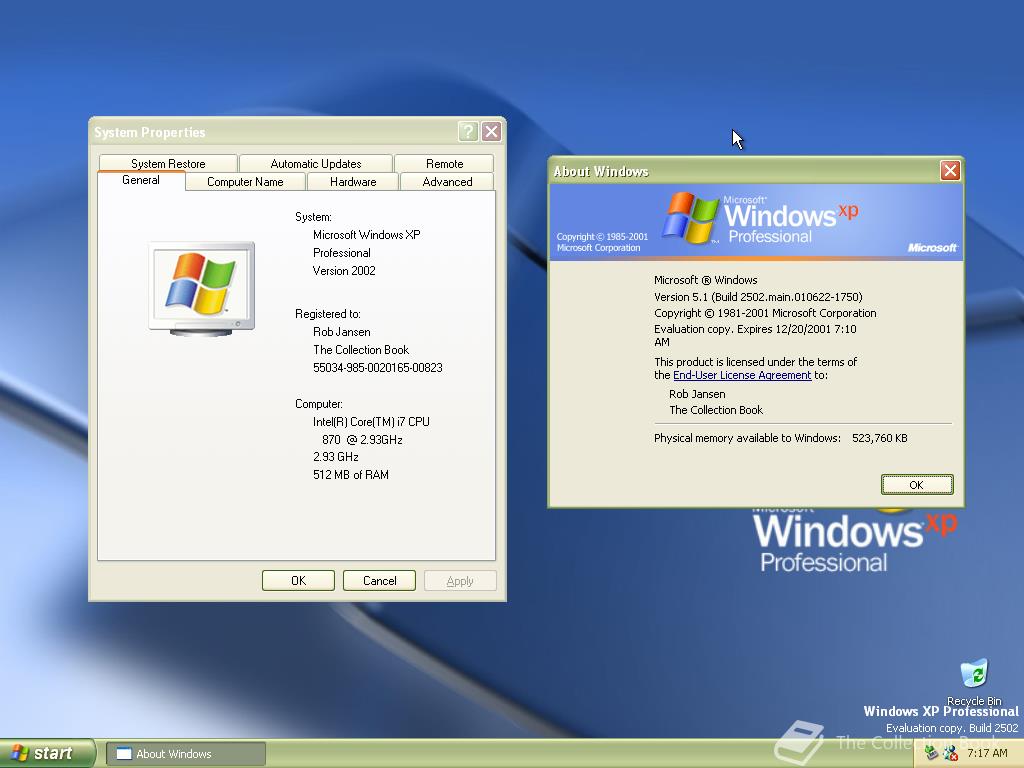Open the Computer Name tab

(x=245, y=182)
